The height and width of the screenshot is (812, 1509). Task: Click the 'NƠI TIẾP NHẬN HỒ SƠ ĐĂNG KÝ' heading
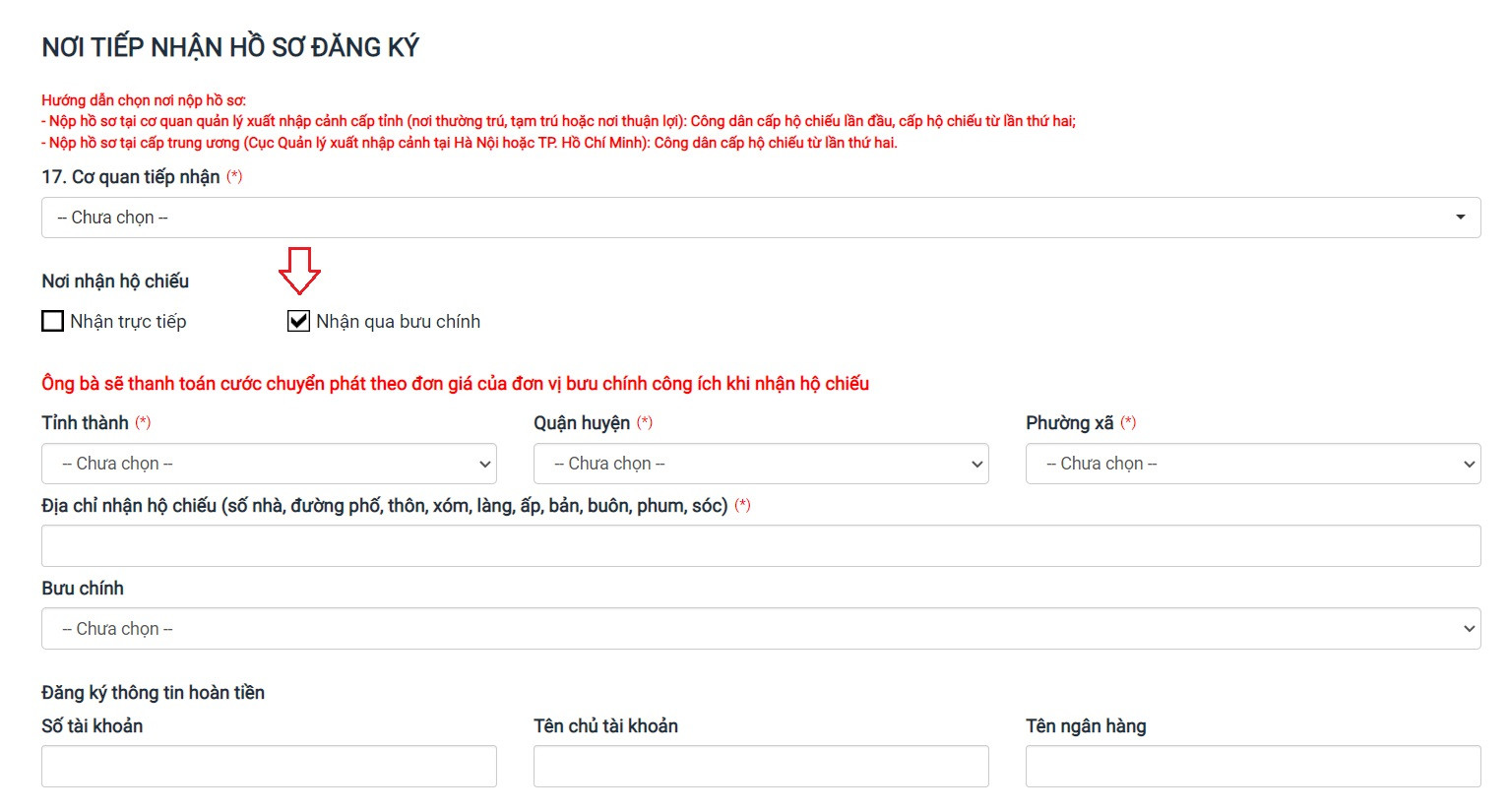(230, 47)
